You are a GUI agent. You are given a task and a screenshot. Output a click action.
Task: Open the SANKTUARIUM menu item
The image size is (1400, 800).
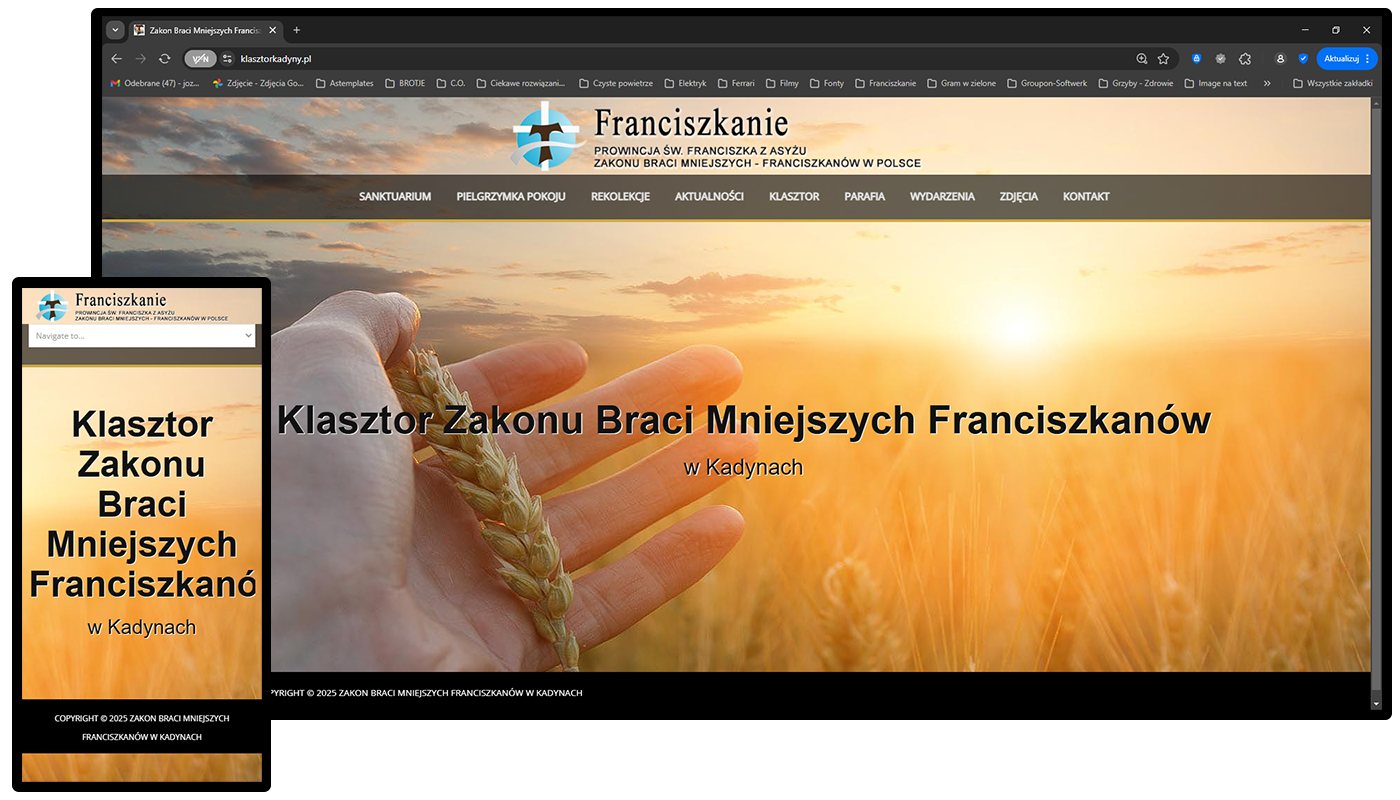coord(395,197)
